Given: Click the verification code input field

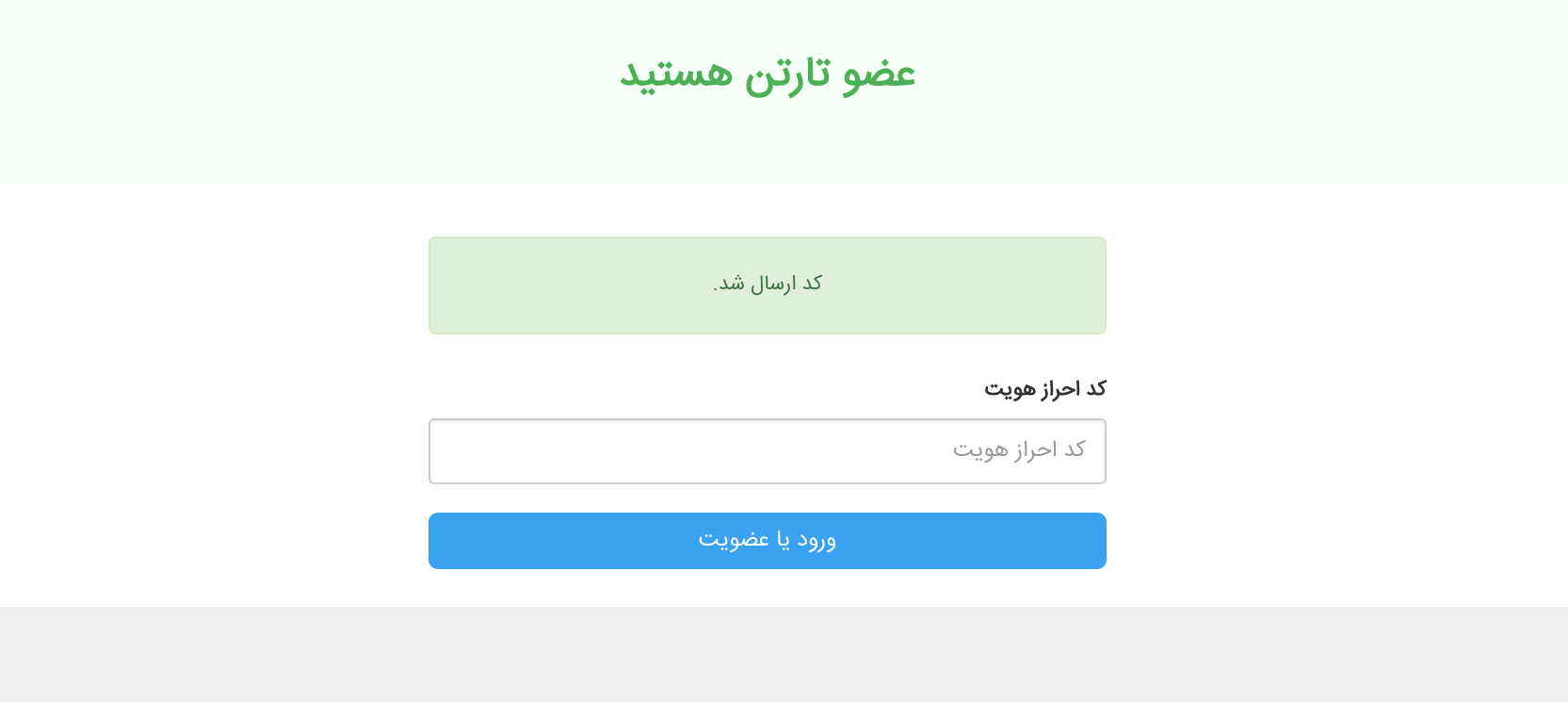Looking at the screenshot, I should click(x=767, y=451).
